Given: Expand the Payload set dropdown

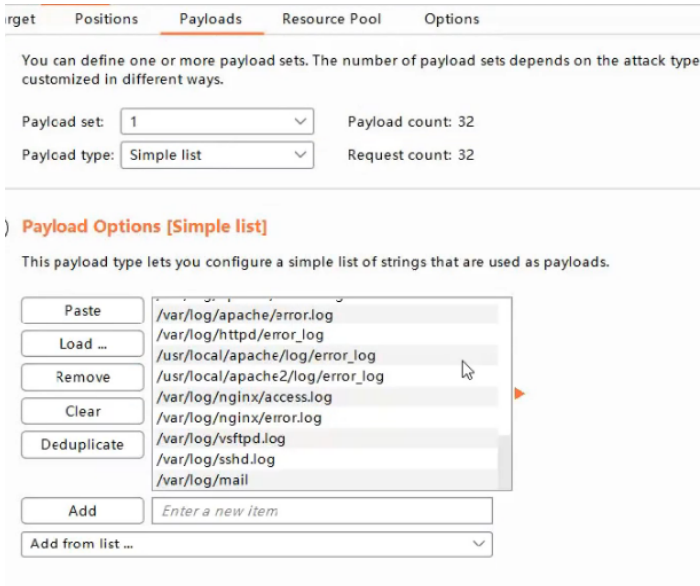Looking at the screenshot, I should pos(217,122).
